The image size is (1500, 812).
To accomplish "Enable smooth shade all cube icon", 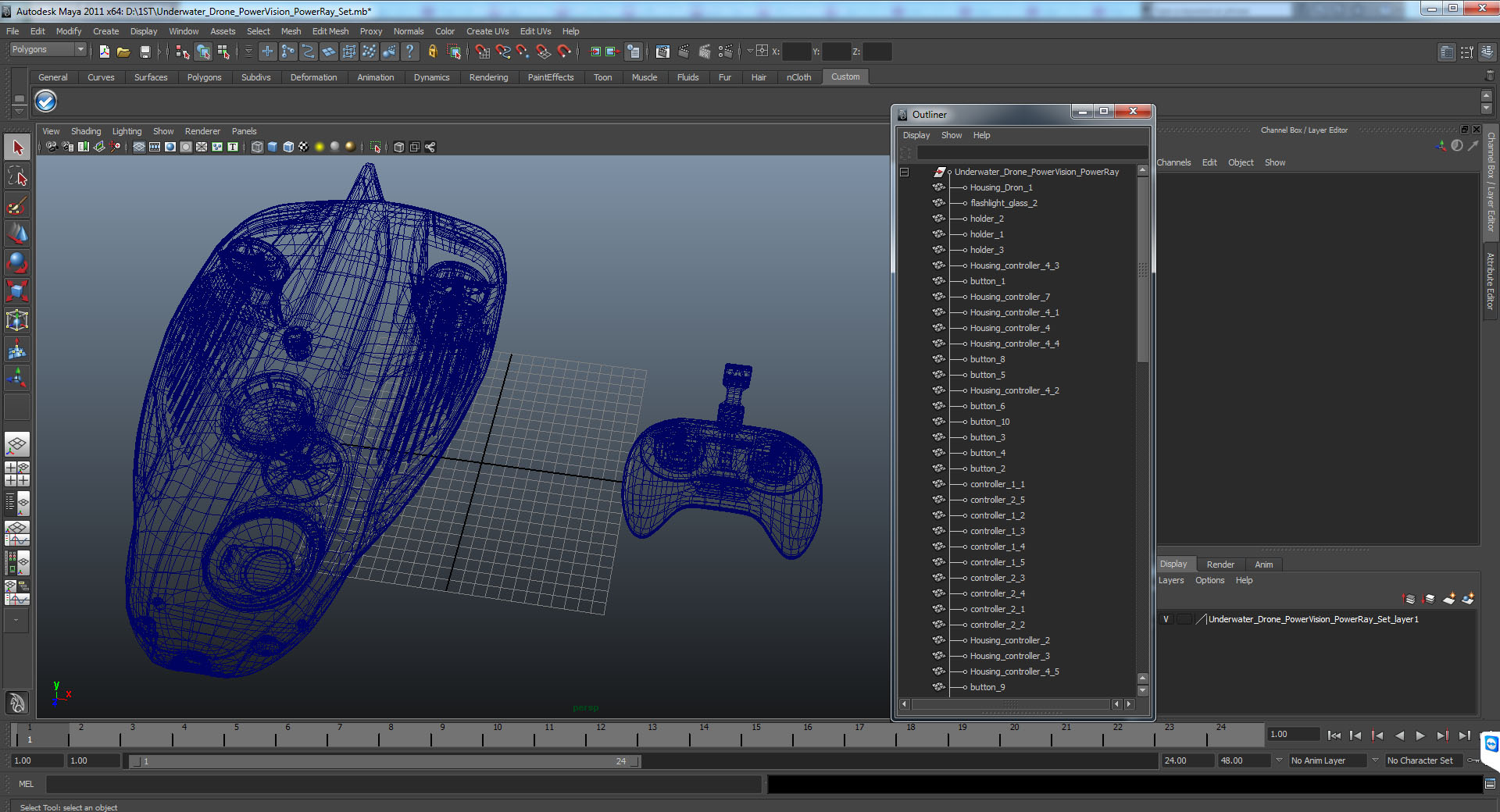I will (273, 147).
